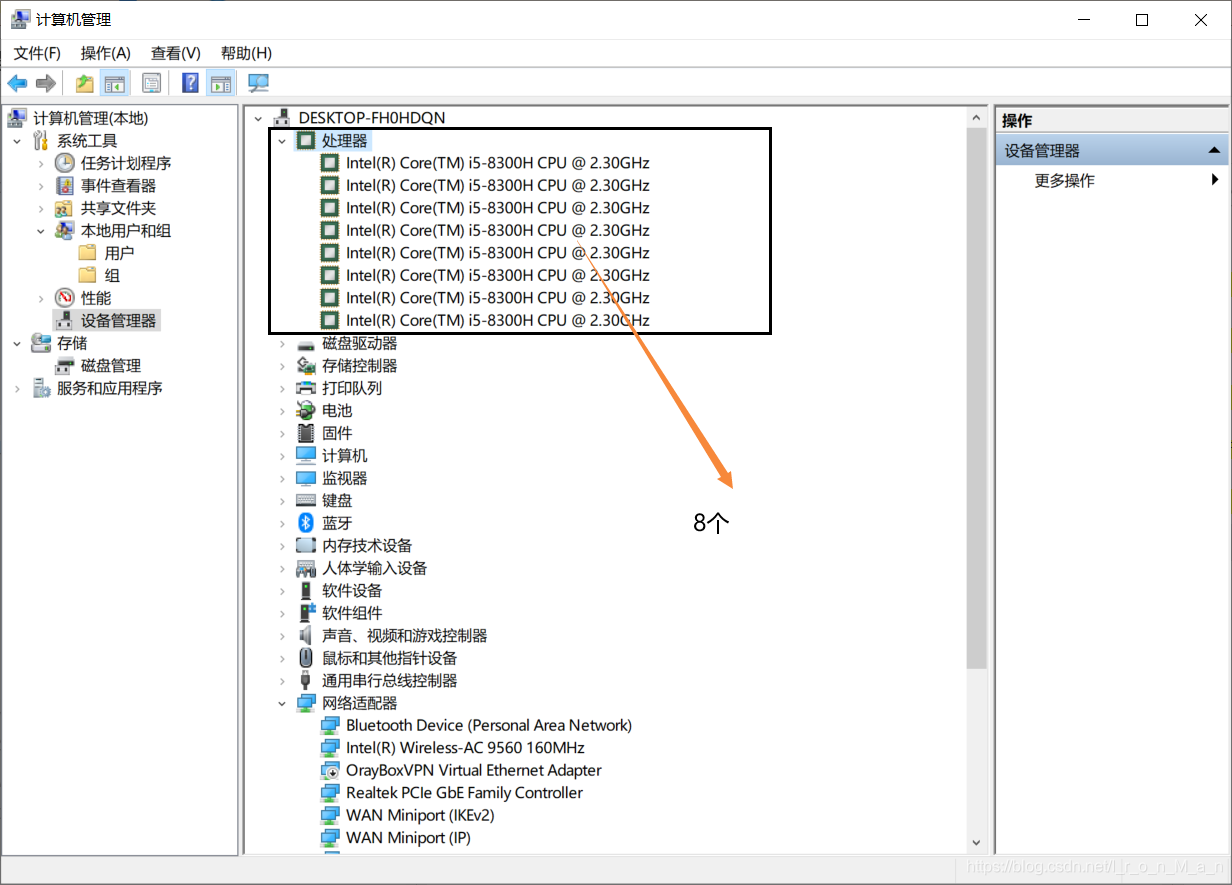Expand the 服务和应用程序 tree node
Viewport: 1232px width, 885px height.
pos(16,388)
